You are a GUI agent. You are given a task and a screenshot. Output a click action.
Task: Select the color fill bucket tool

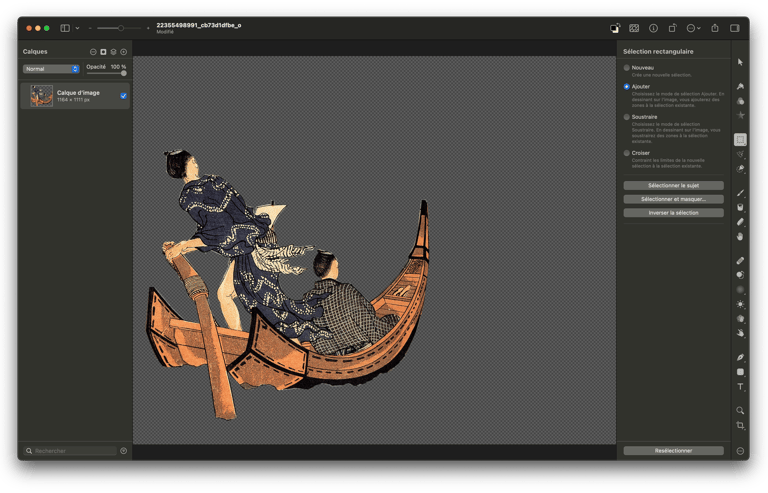pos(740,208)
